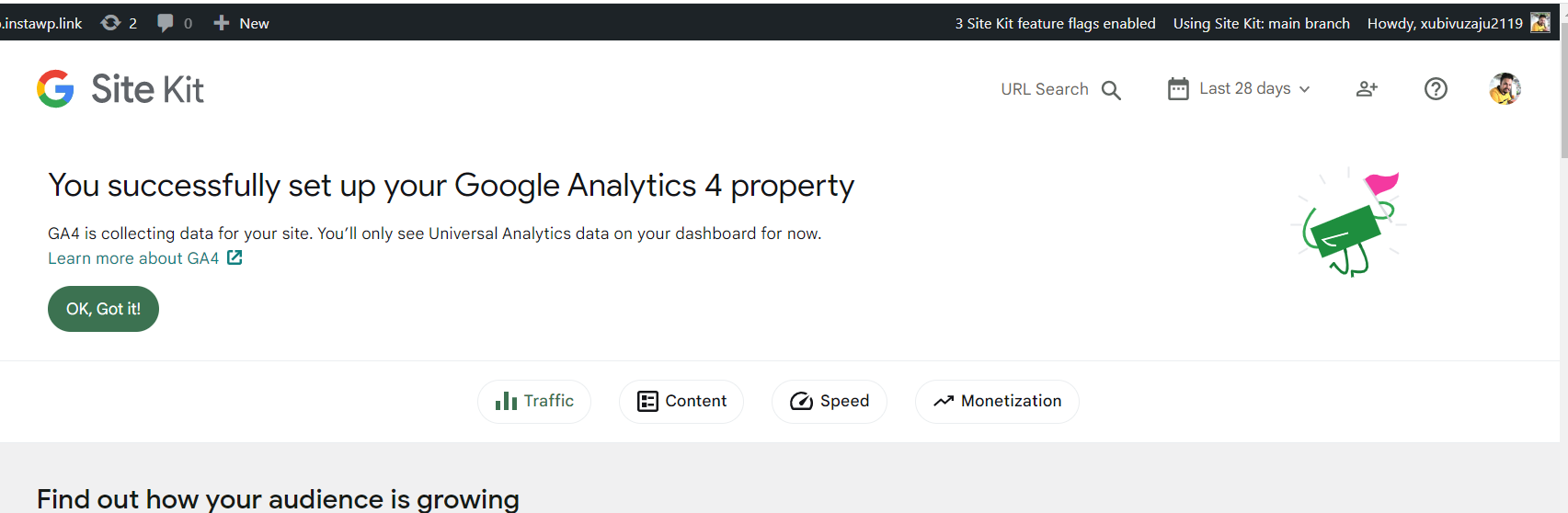Image resolution: width=1568 pixels, height=513 pixels.
Task: Open the help question mark icon
Action: [1436, 89]
